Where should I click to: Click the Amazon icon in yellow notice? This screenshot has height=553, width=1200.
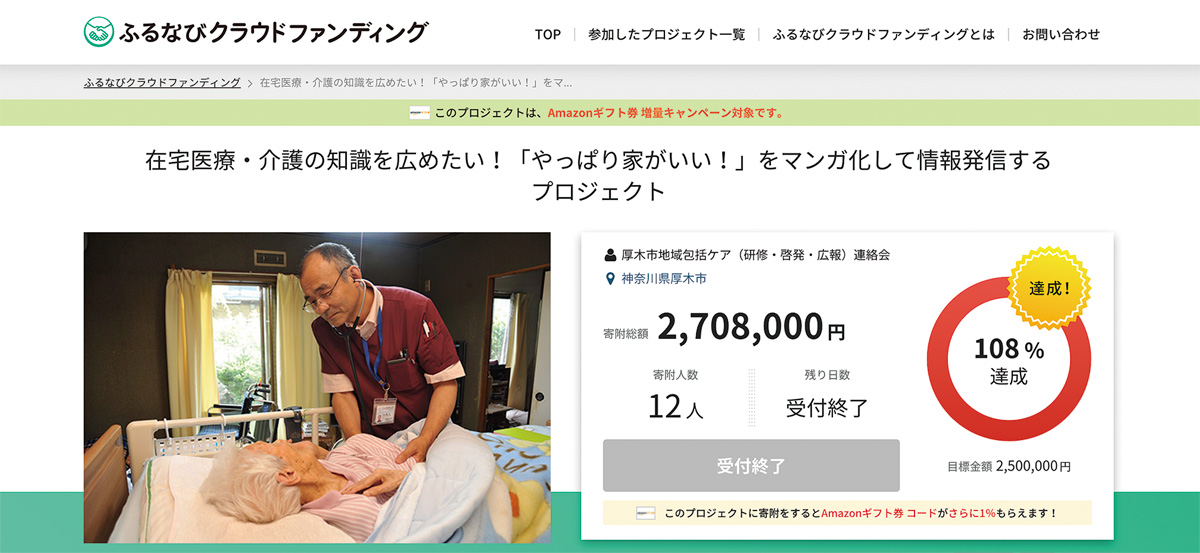pyautogui.click(x=646, y=513)
